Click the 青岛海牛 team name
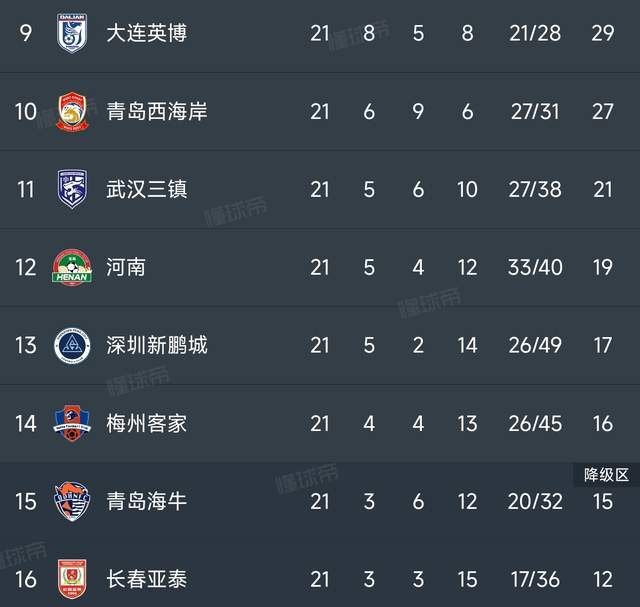This screenshot has width=640, height=607. click(x=146, y=501)
